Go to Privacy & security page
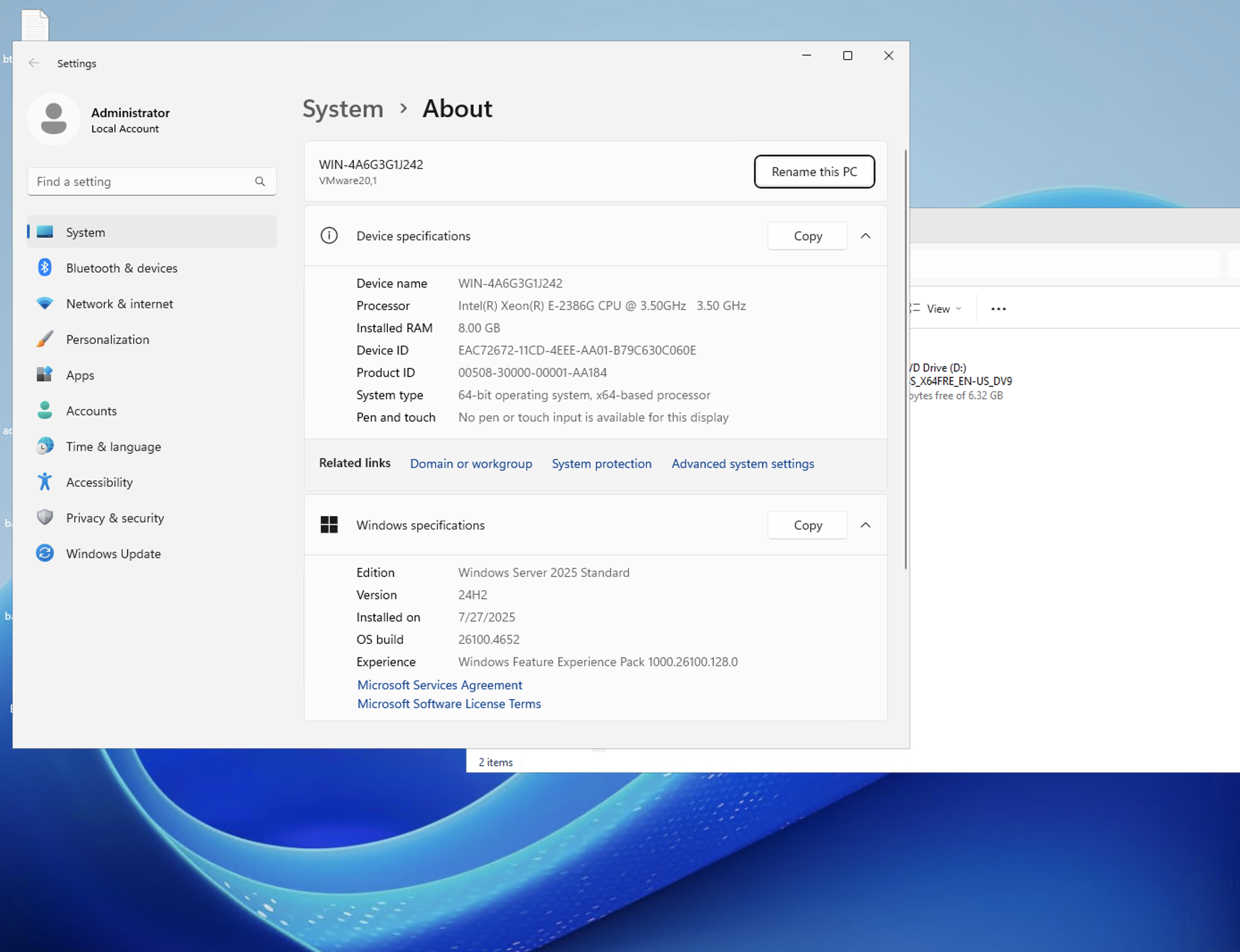The image size is (1240, 952). coord(152,518)
